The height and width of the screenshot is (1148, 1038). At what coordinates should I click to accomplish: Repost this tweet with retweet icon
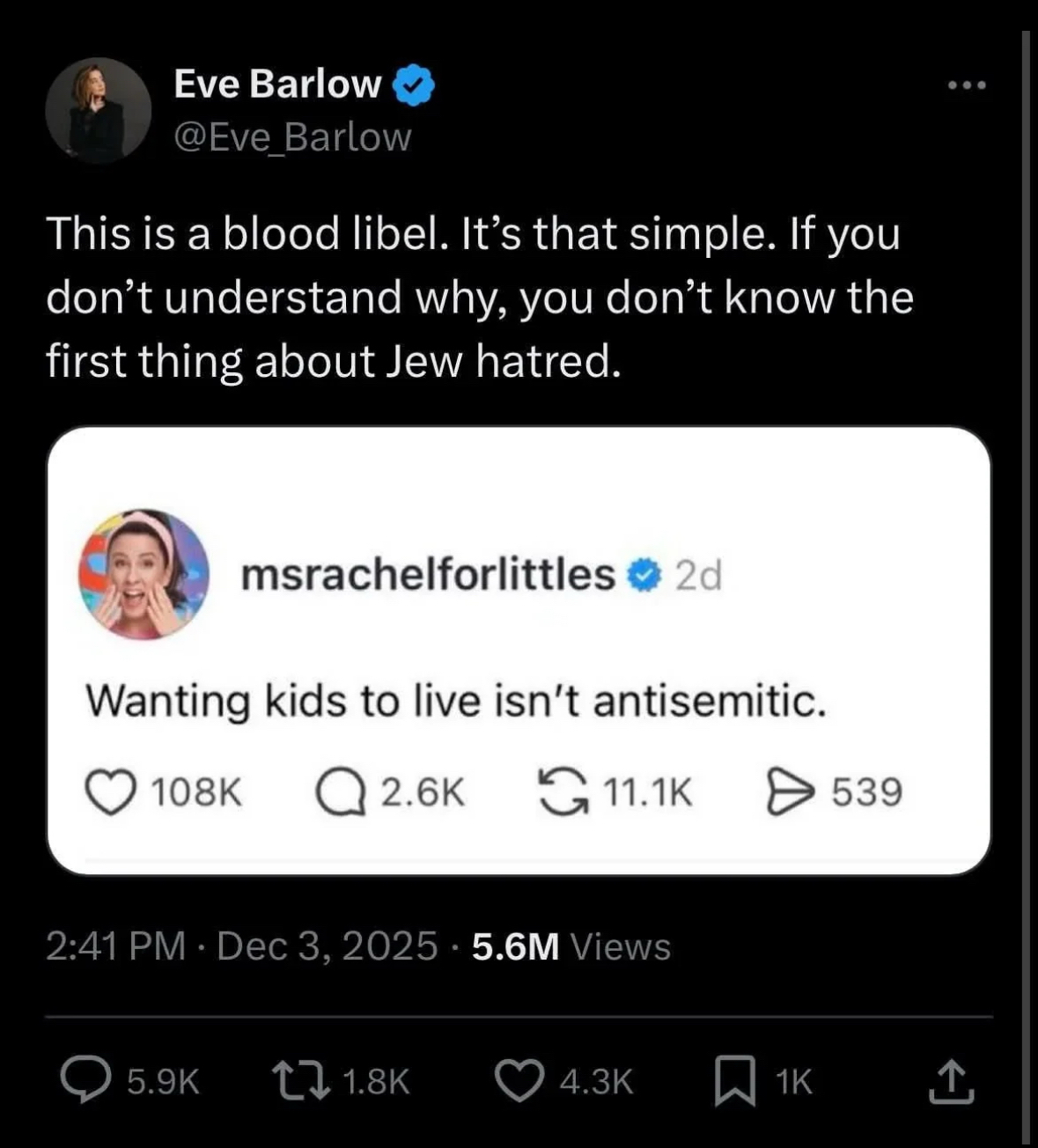[300, 1081]
